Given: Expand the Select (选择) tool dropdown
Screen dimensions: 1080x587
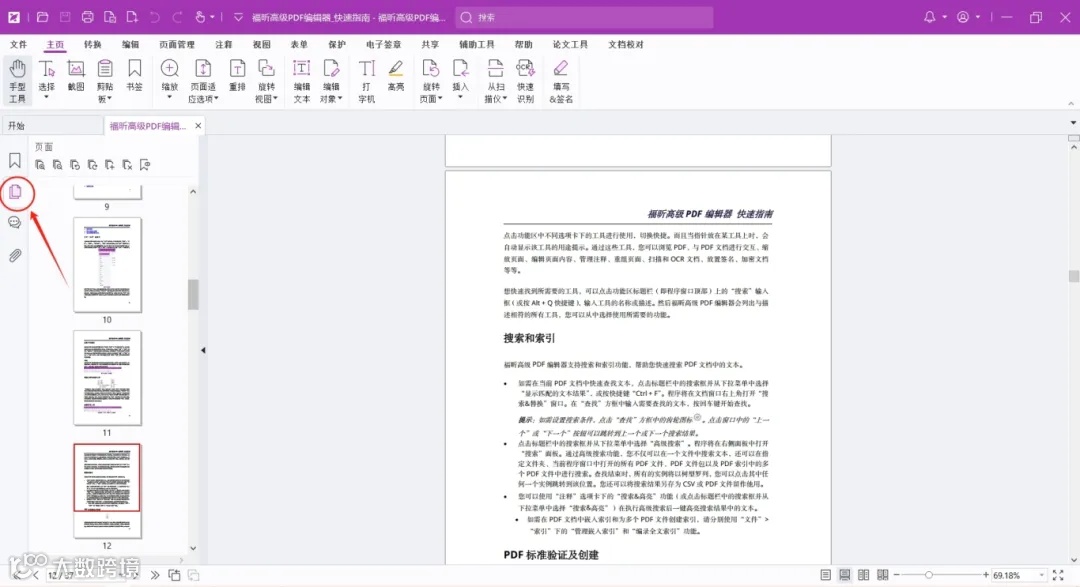Looking at the screenshot, I should tap(46, 98).
